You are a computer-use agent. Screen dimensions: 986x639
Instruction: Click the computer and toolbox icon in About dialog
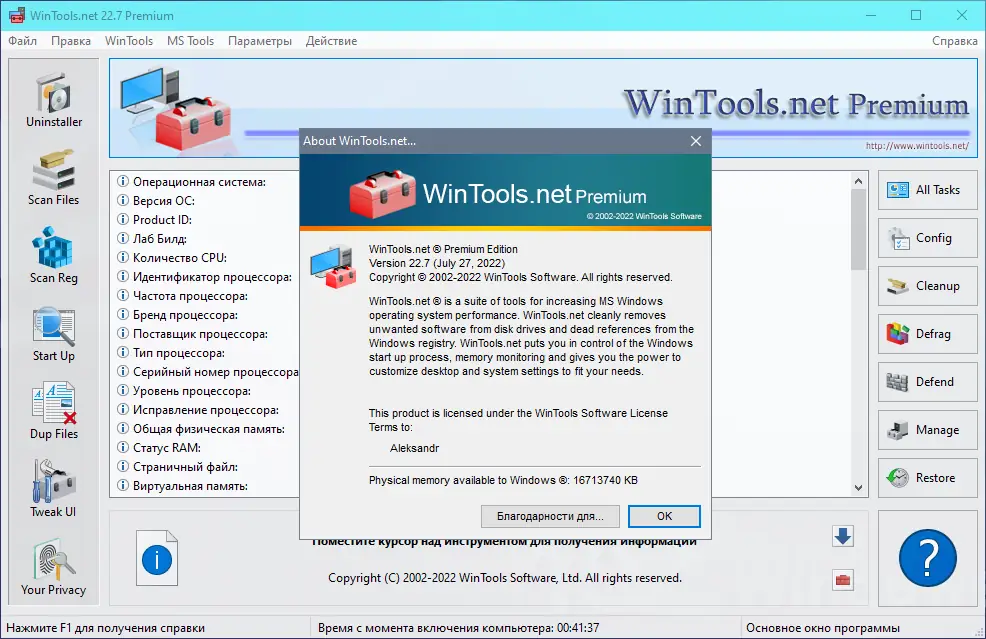coord(333,267)
